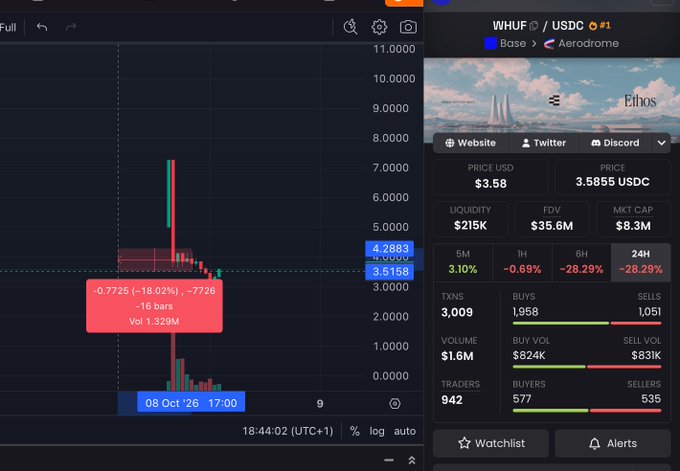Open chart settings gear
Screen dimensions: 680x471
(x=379, y=27)
